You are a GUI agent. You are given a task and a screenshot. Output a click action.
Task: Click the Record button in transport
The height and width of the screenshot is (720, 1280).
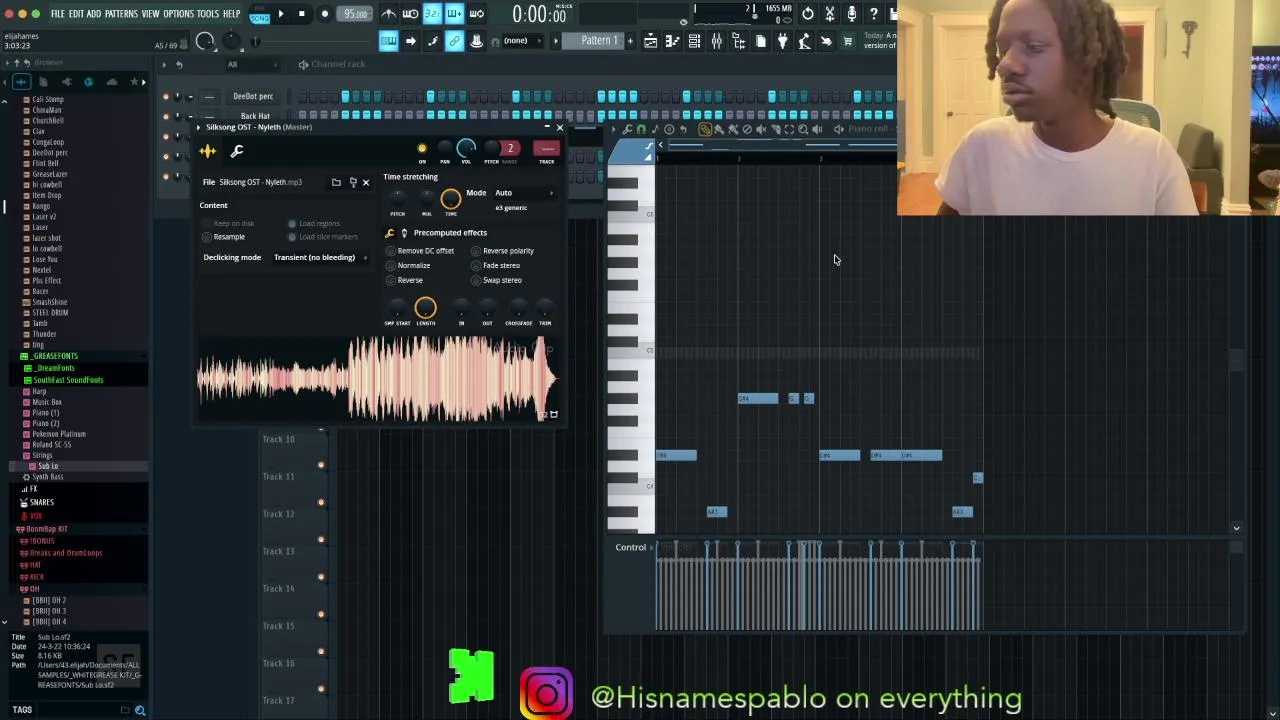(x=325, y=14)
